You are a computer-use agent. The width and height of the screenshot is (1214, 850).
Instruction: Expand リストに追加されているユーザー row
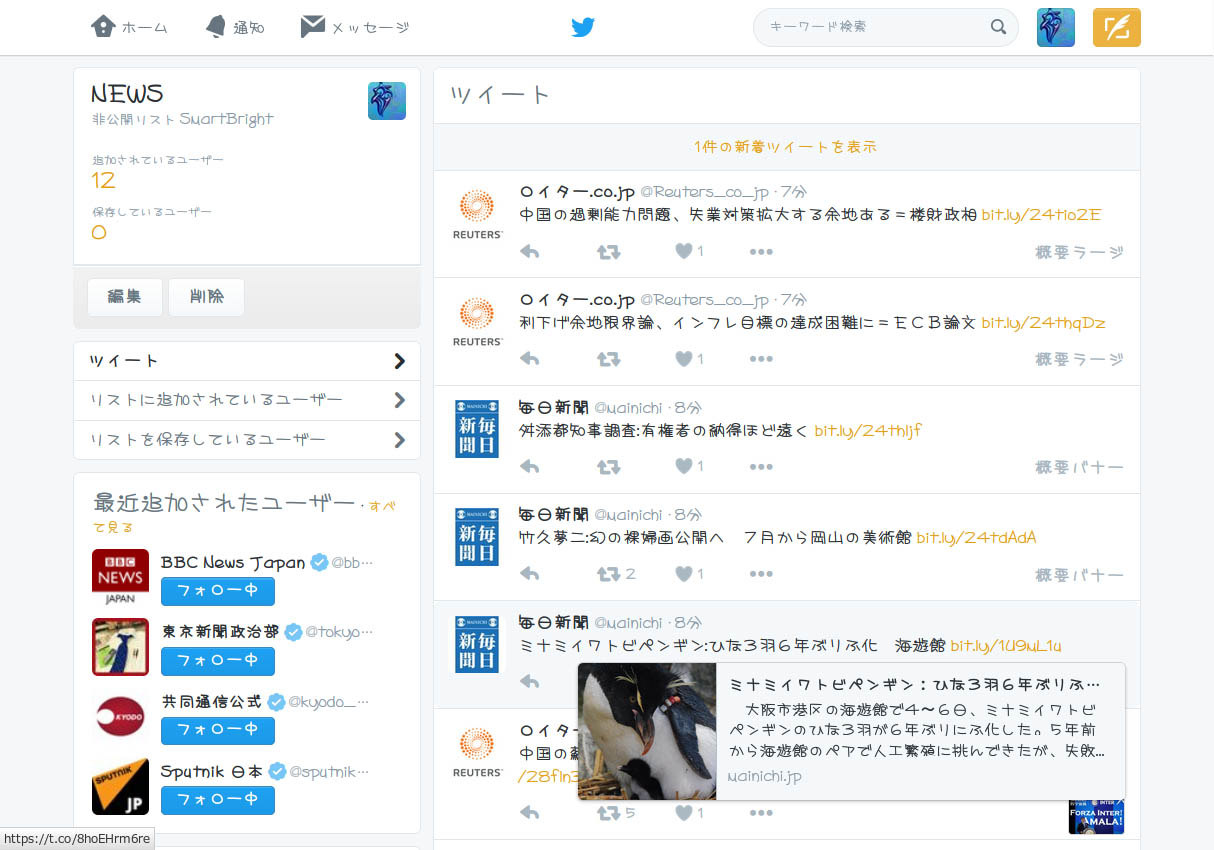247,400
